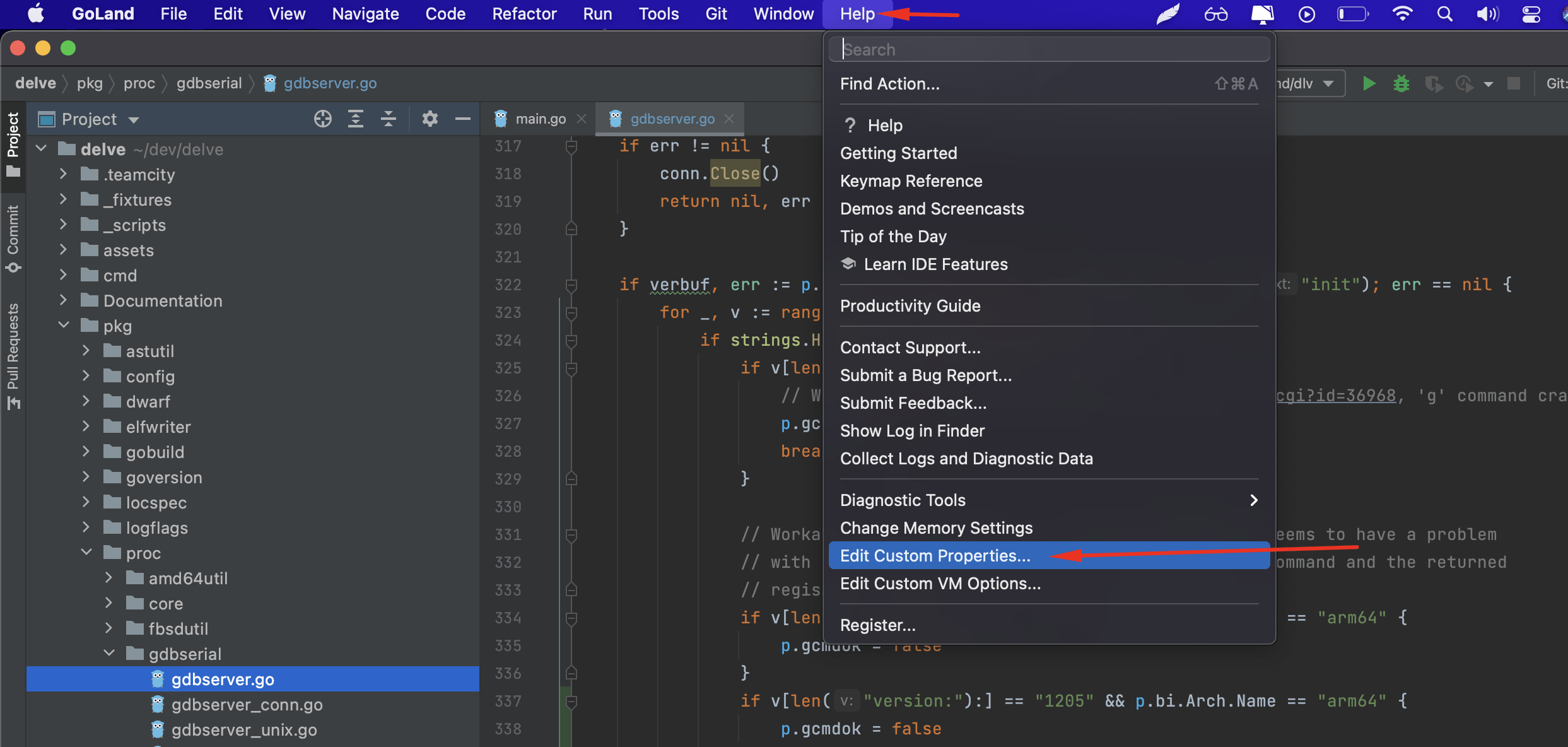Viewport: 1568px width, 747px height.
Task: Run the current configuration with the green play icon
Action: click(1369, 83)
